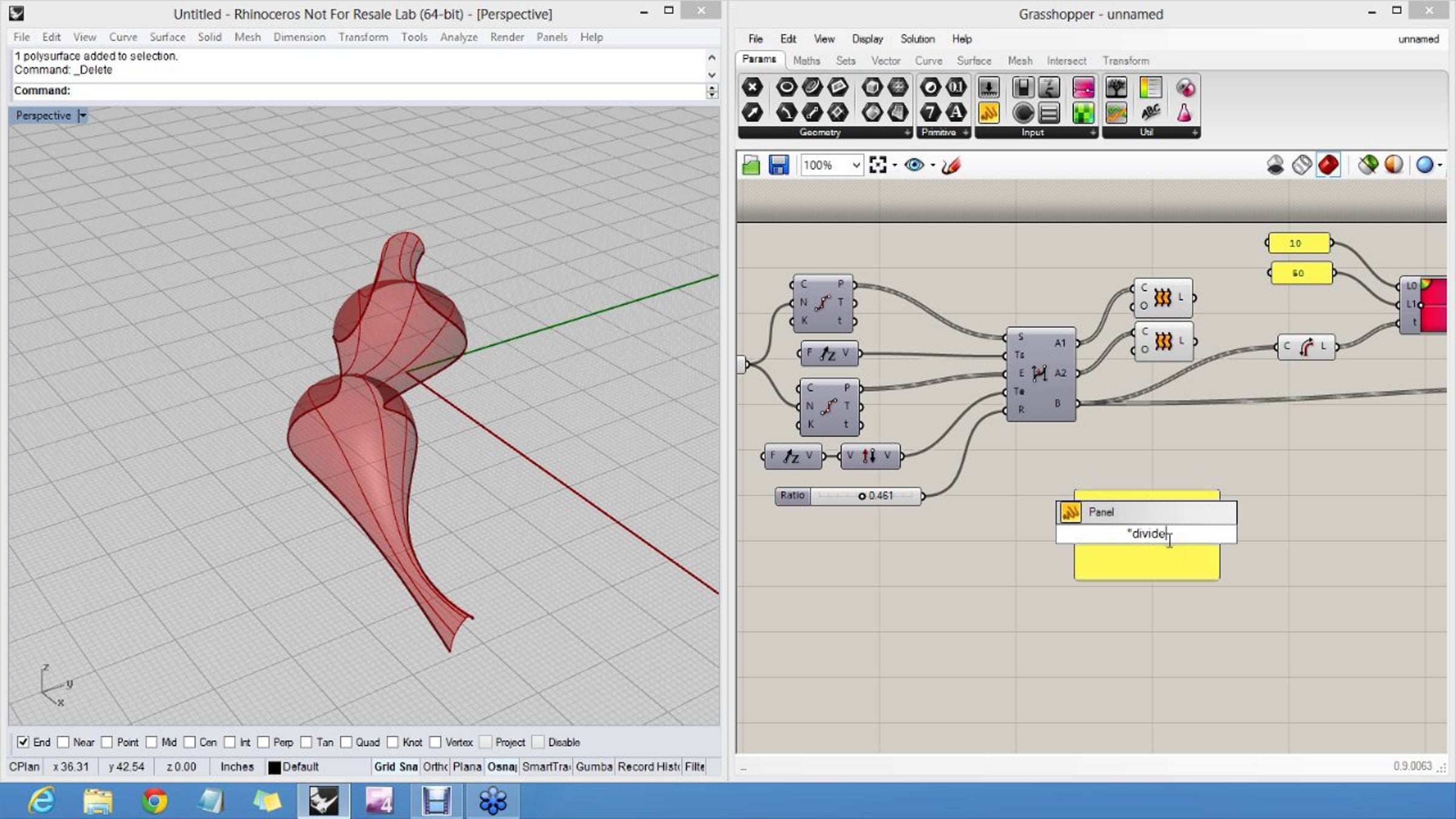Uncheck the End osnap checkbox
The image size is (1456, 819).
point(23,742)
